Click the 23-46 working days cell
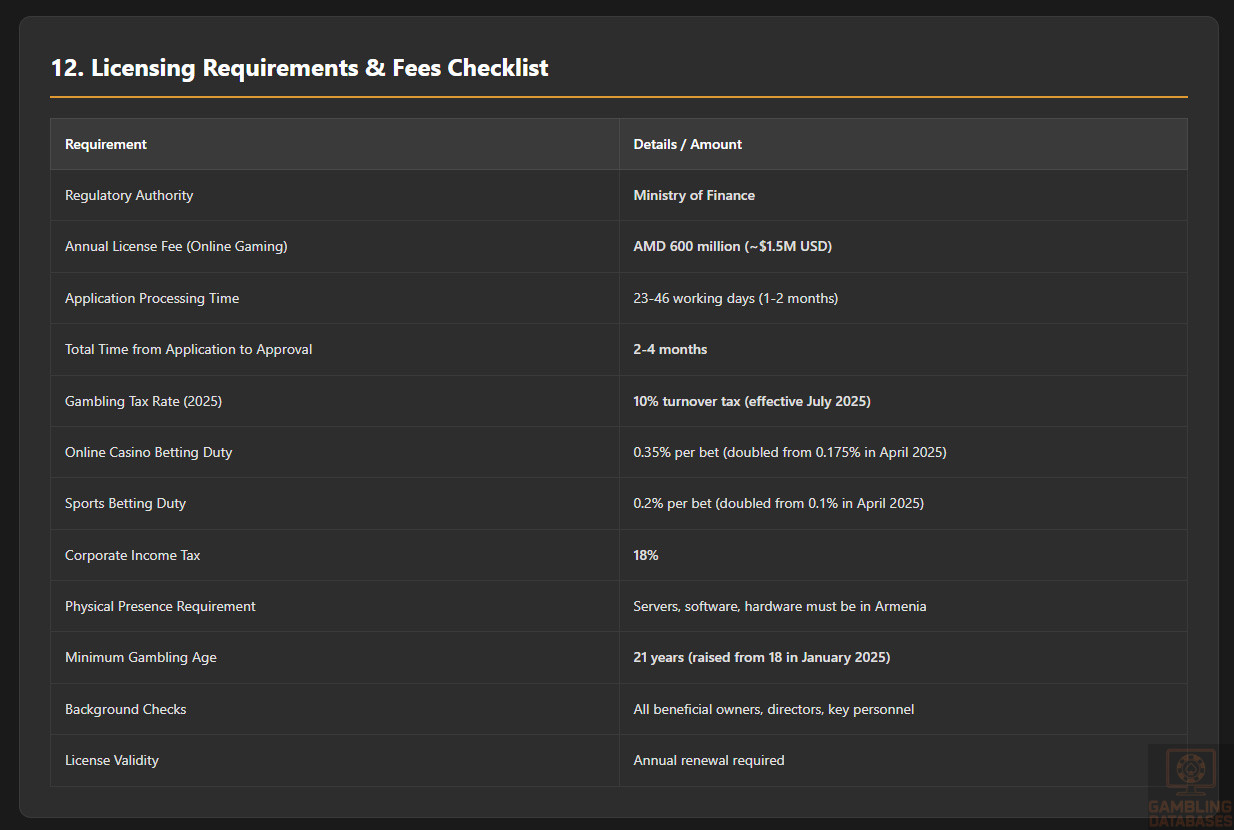1234x830 pixels. point(735,298)
